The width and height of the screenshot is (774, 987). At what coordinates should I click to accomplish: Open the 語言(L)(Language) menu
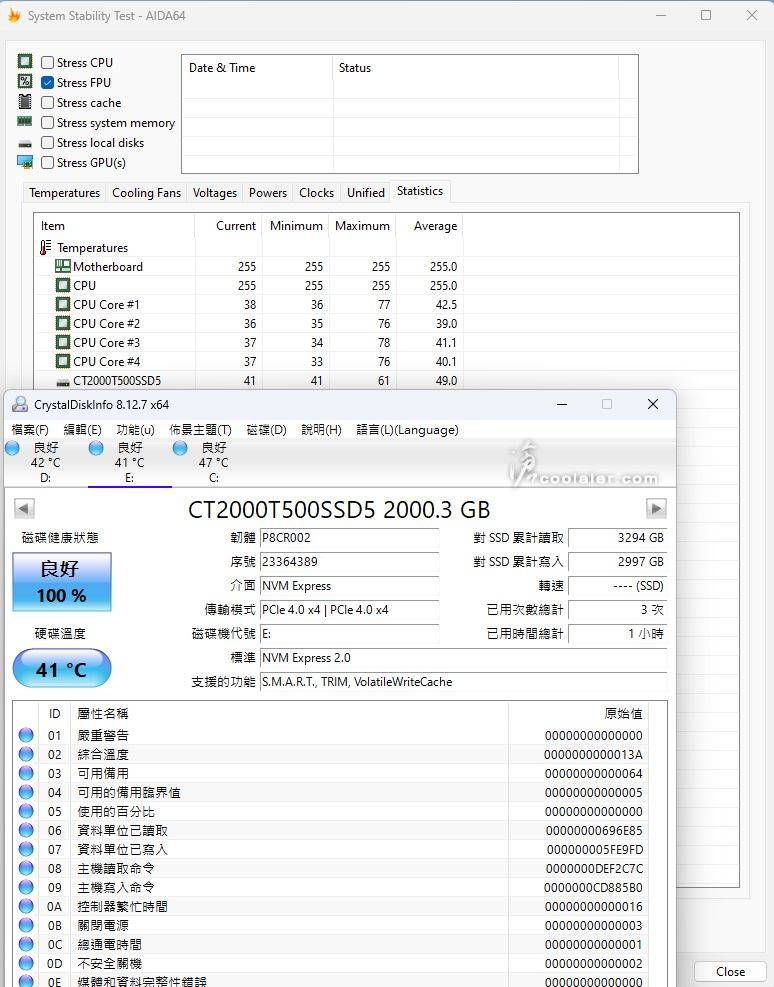(x=407, y=430)
